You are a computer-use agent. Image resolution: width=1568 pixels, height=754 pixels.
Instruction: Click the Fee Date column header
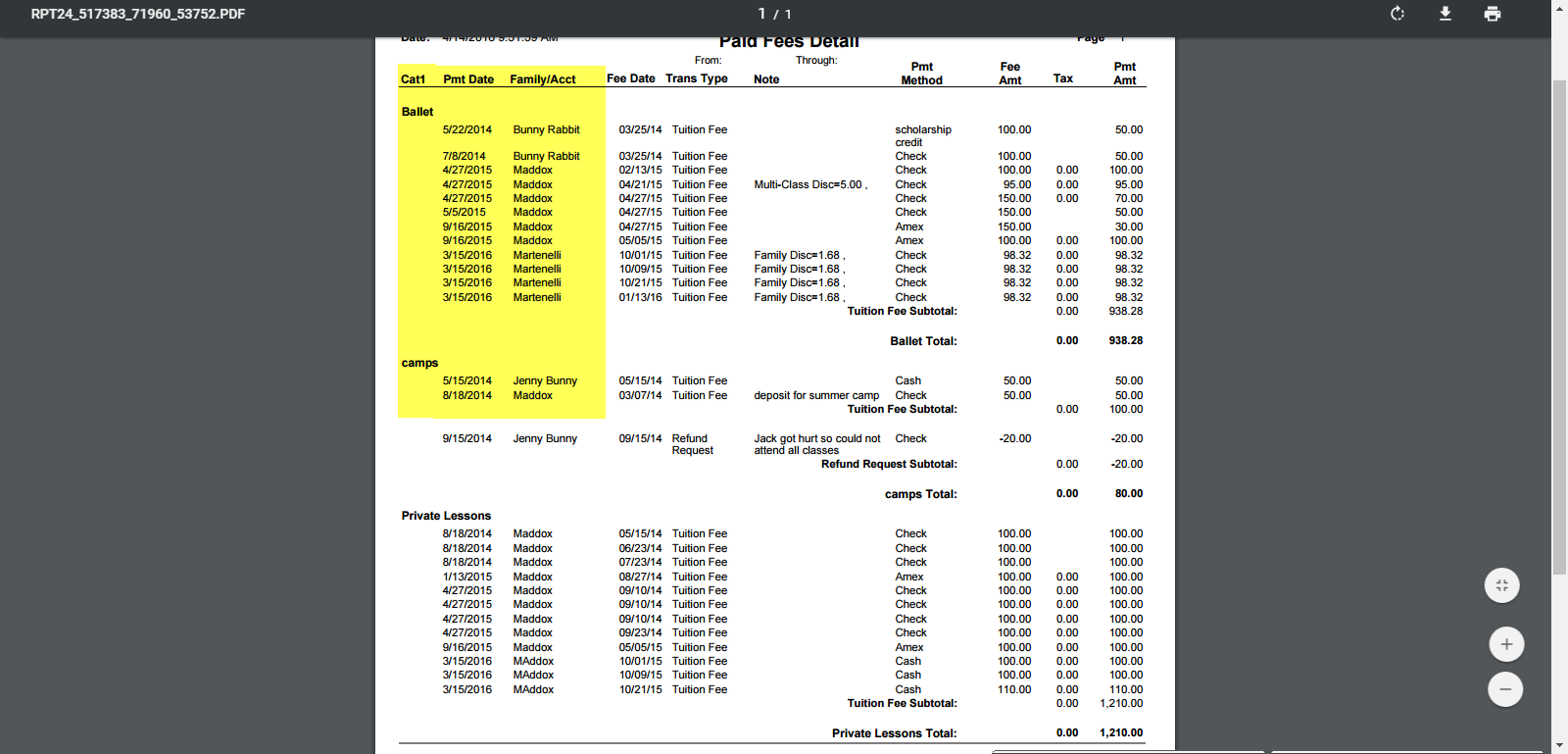click(x=631, y=78)
